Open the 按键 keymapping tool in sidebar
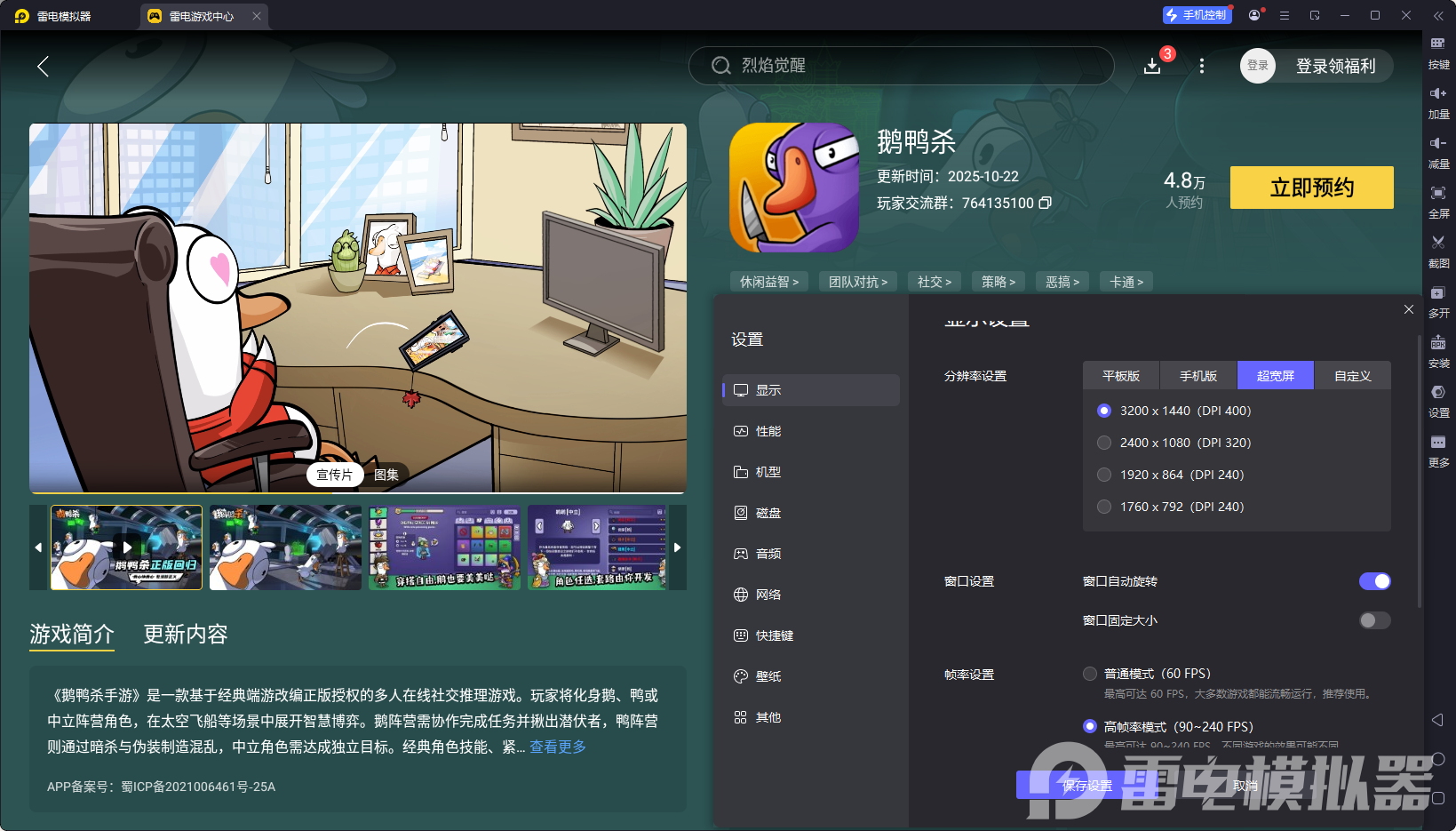Viewport: 1456px width, 831px height. [x=1438, y=52]
